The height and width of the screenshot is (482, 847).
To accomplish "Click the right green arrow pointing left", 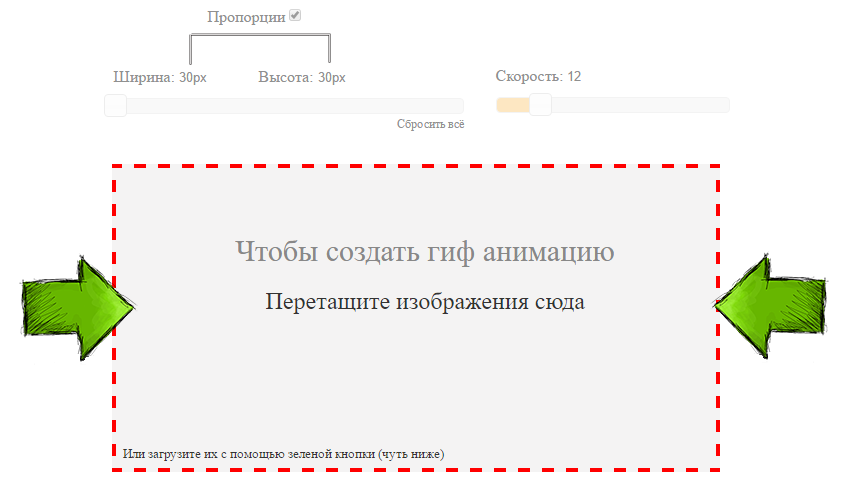I will click(x=770, y=306).
